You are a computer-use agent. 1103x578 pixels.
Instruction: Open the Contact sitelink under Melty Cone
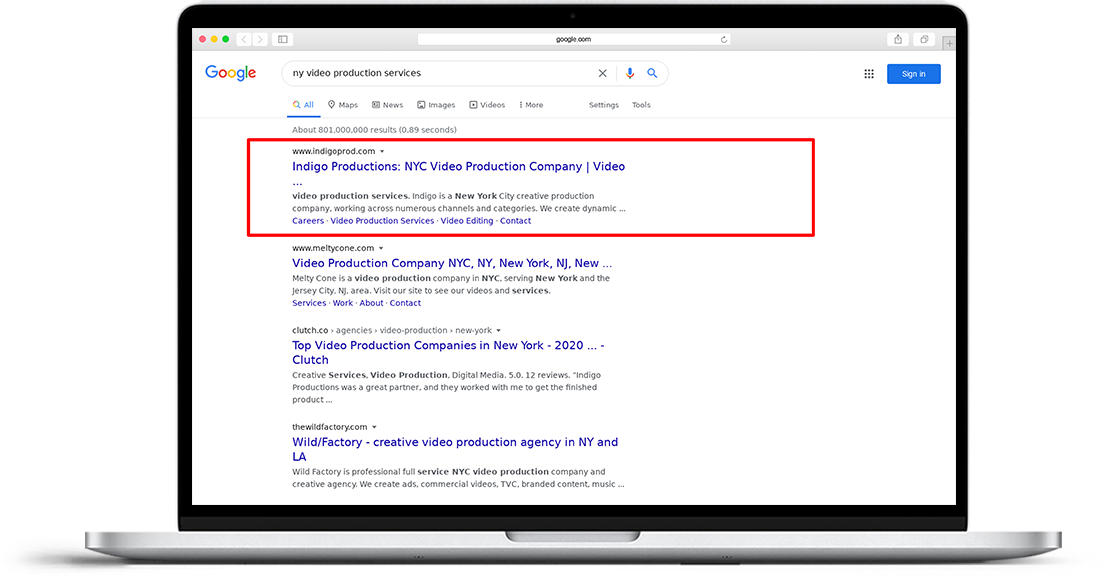pos(405,303)
